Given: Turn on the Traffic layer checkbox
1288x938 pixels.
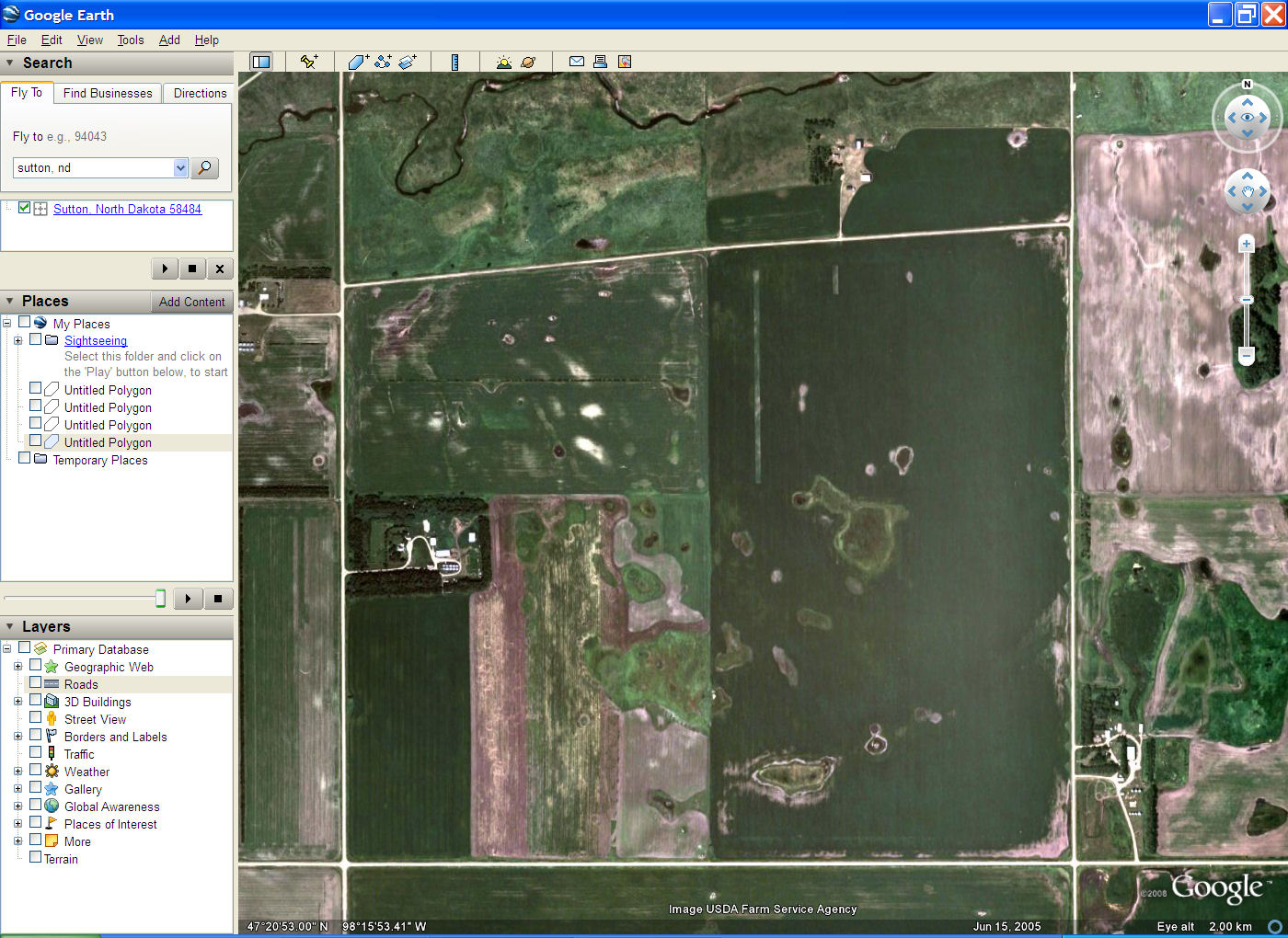Looking at the screenshot, I should tap(35, 752).
